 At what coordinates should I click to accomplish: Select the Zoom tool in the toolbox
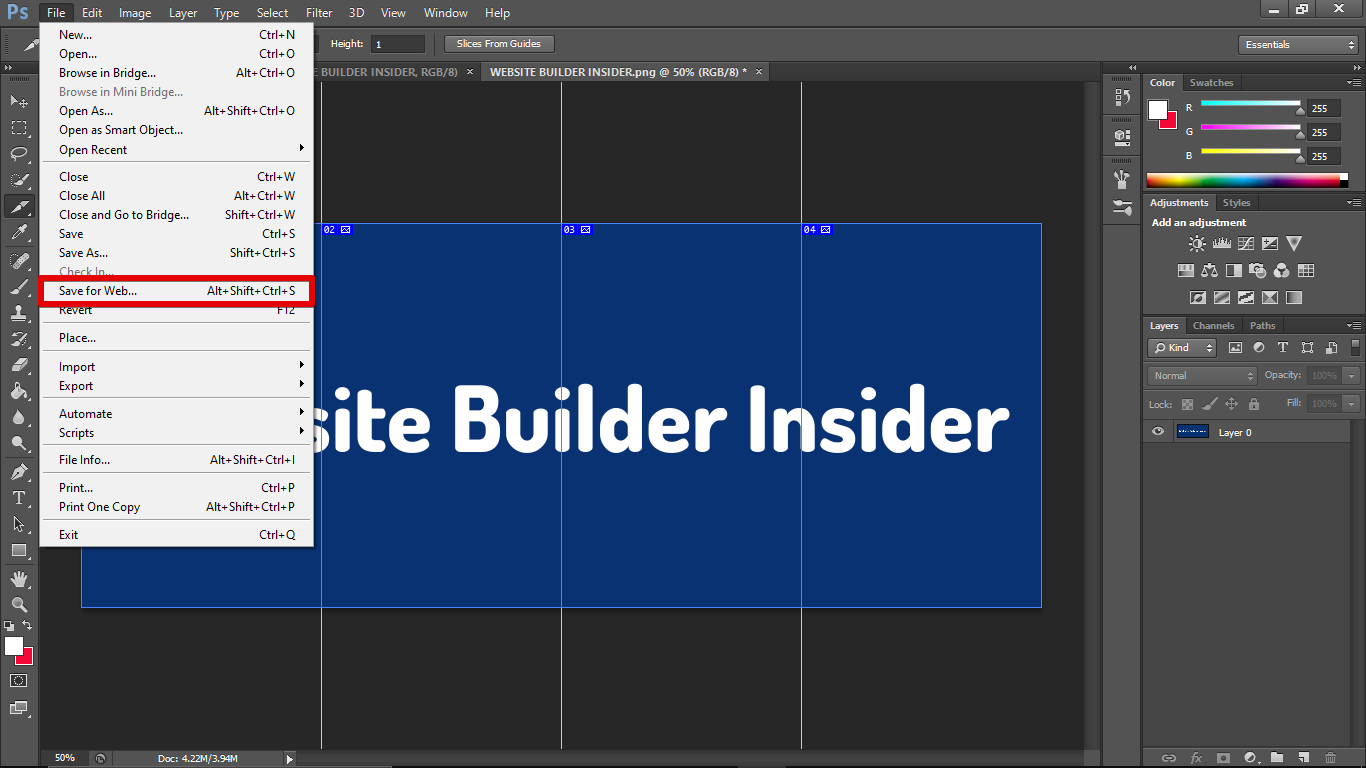tap(19, 604)
